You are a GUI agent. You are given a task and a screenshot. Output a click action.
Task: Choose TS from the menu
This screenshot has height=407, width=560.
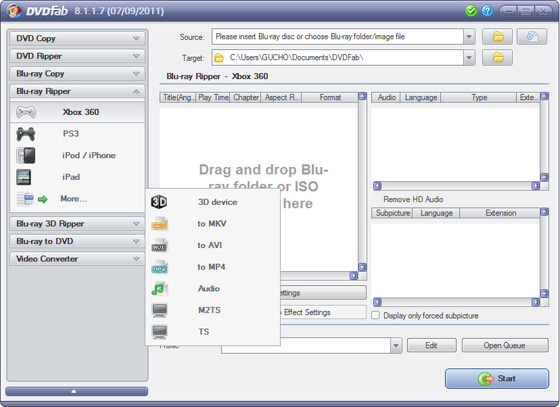[x=212, y=332]
